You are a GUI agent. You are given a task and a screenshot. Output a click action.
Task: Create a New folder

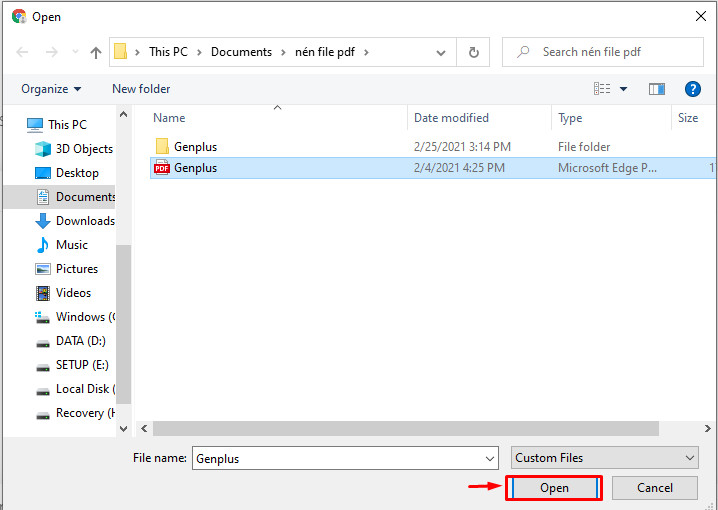(x=141, y=89)
